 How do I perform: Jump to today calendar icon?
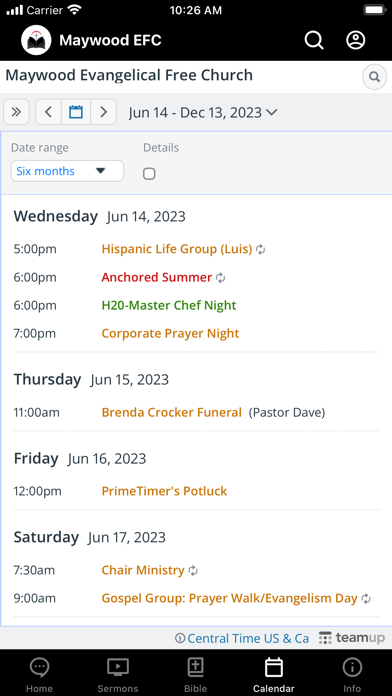point(76,112)
